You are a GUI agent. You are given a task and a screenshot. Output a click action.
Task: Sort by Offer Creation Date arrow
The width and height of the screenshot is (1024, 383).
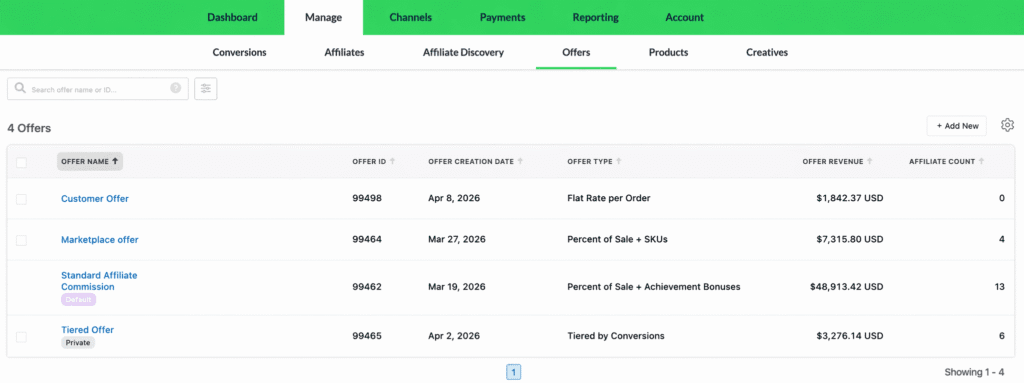click(520, 161)
